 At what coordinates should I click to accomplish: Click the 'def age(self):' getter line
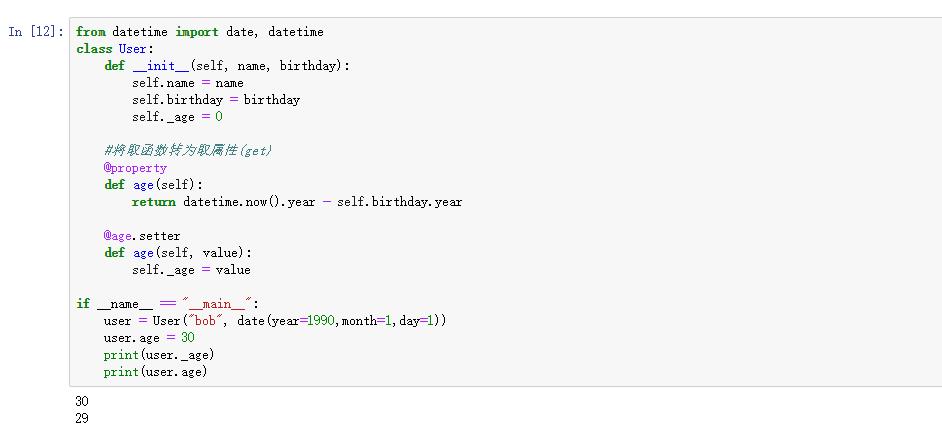153,185
